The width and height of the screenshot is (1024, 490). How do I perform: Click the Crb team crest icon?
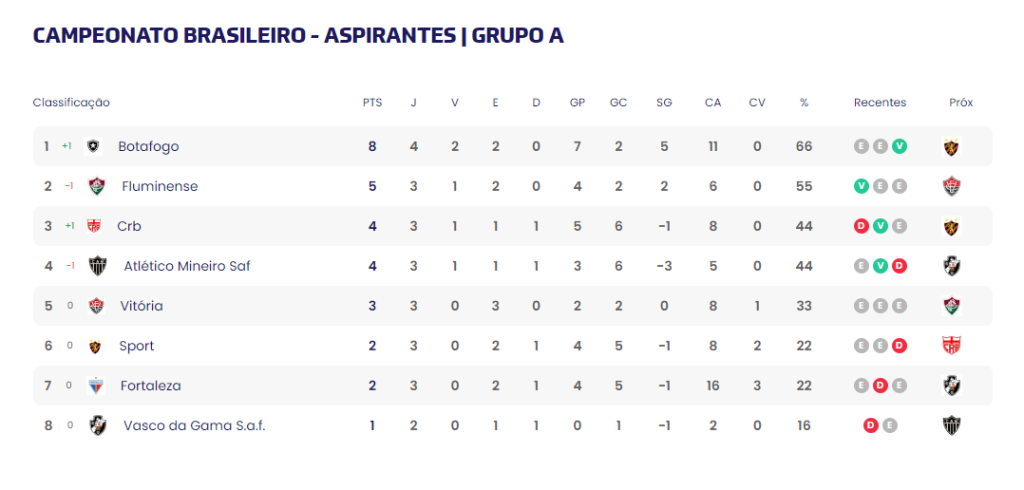pos(93,226)
